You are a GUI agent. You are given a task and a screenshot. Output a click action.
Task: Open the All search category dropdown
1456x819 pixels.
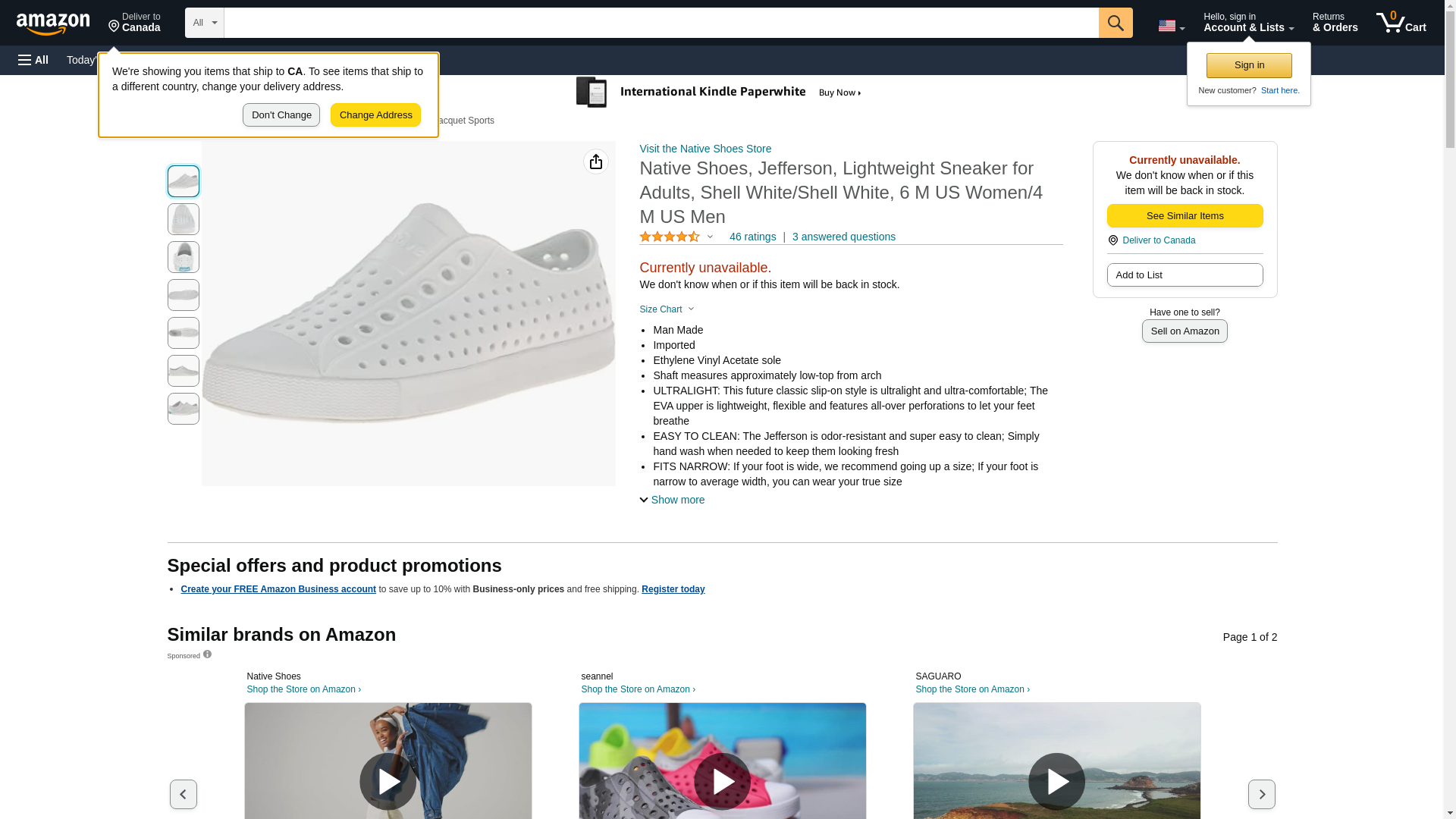204,23
